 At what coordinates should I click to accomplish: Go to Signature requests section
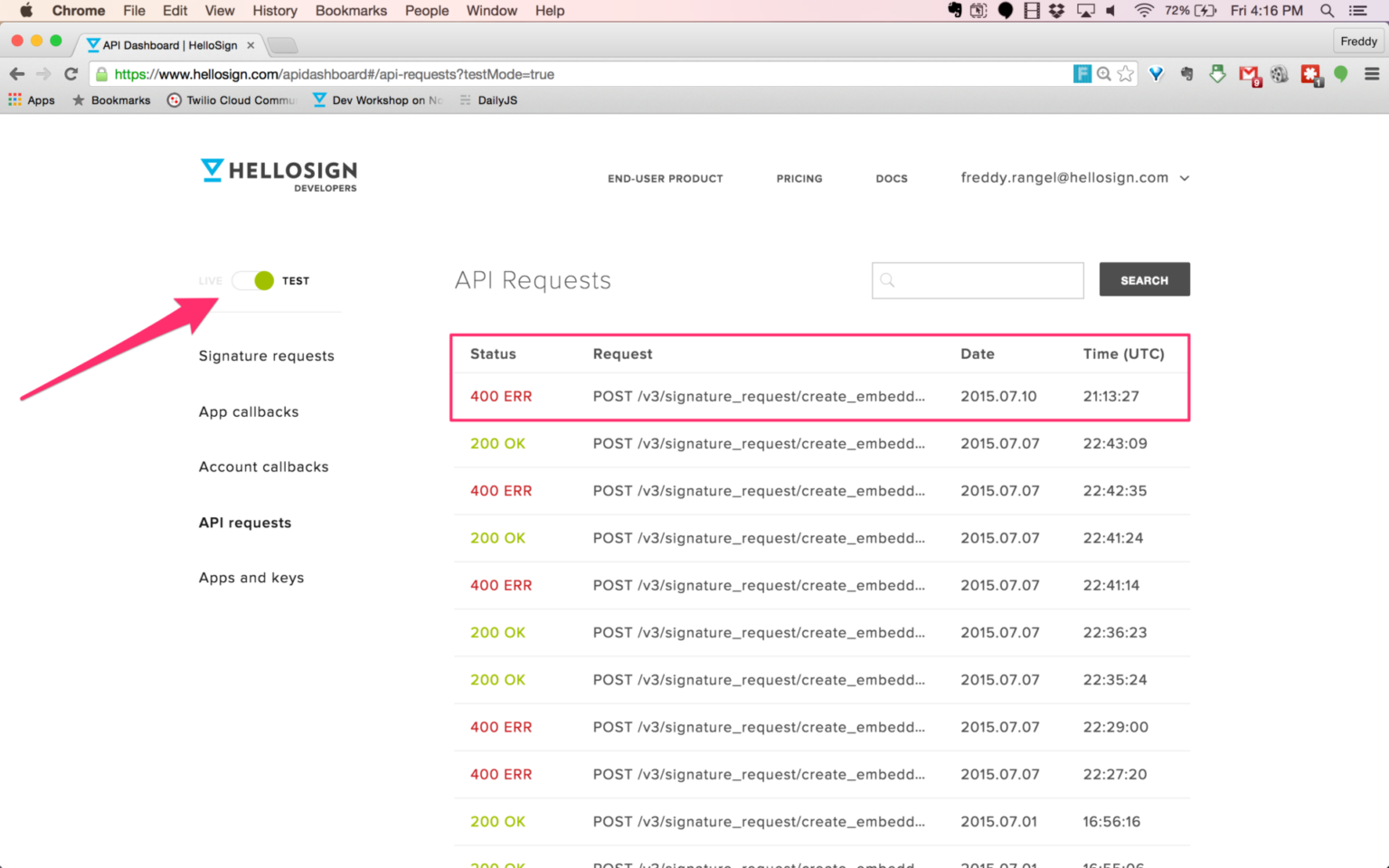[266, 356]
